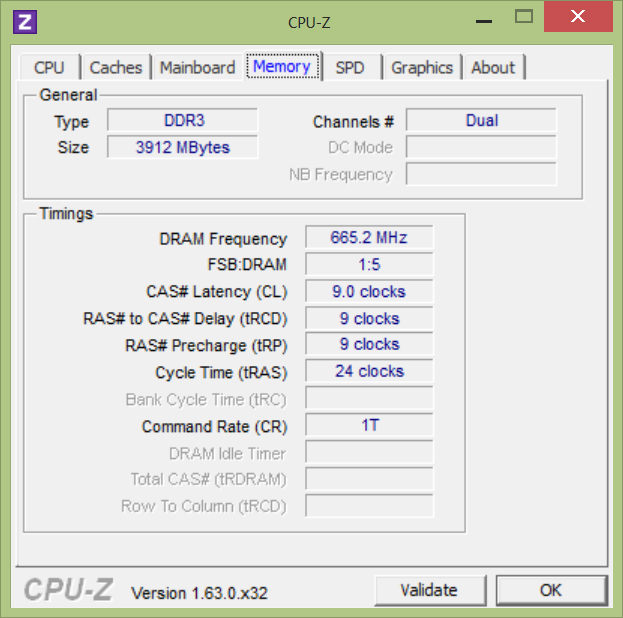Click the Channels # field showing Dual
This screenshot has height=618, width=623.
point(481,120)
